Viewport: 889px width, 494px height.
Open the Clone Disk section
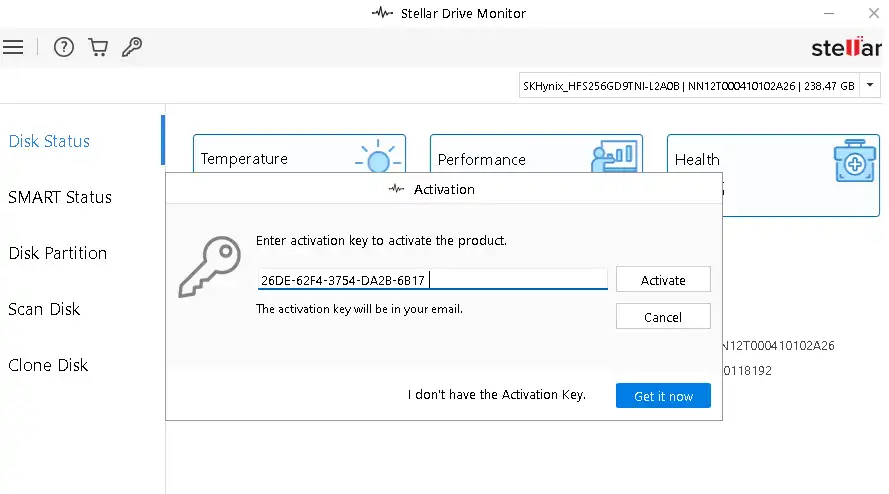point(48,365)
